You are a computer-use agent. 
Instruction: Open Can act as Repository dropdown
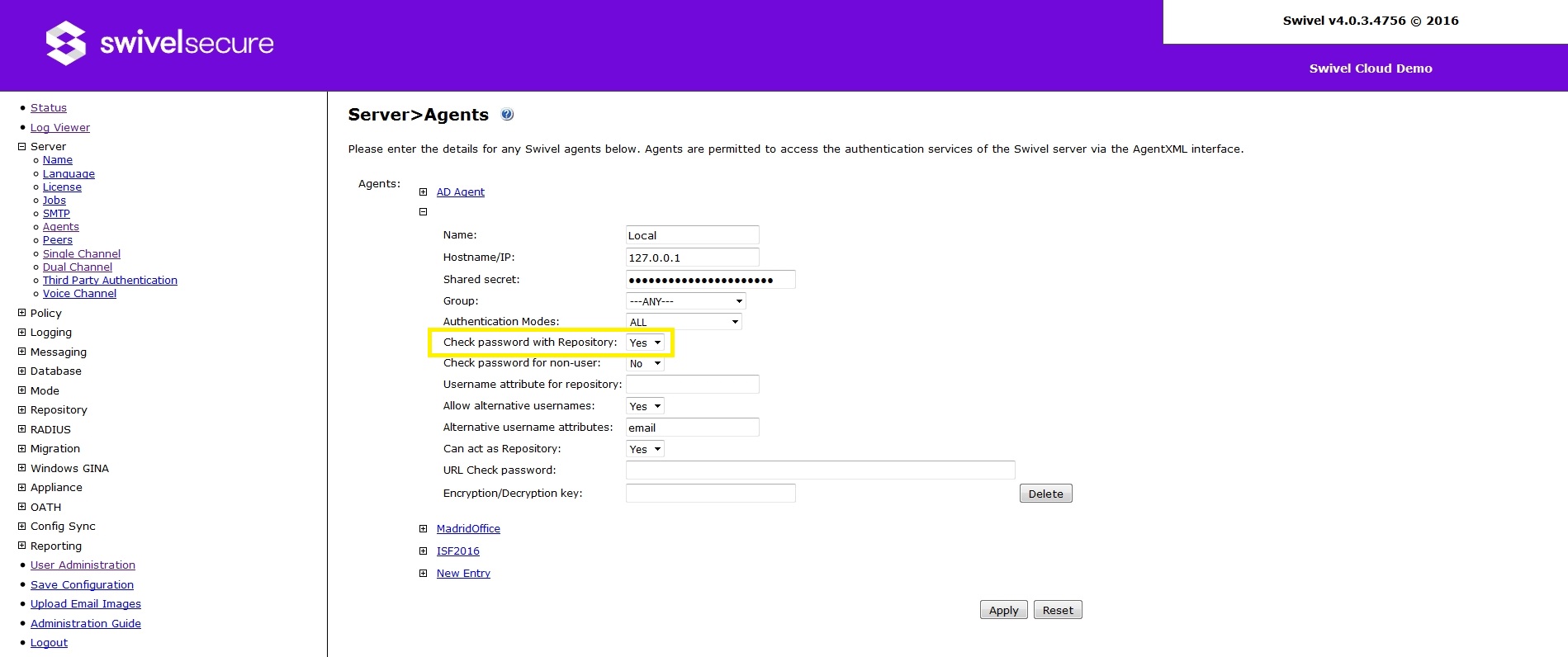646,449
